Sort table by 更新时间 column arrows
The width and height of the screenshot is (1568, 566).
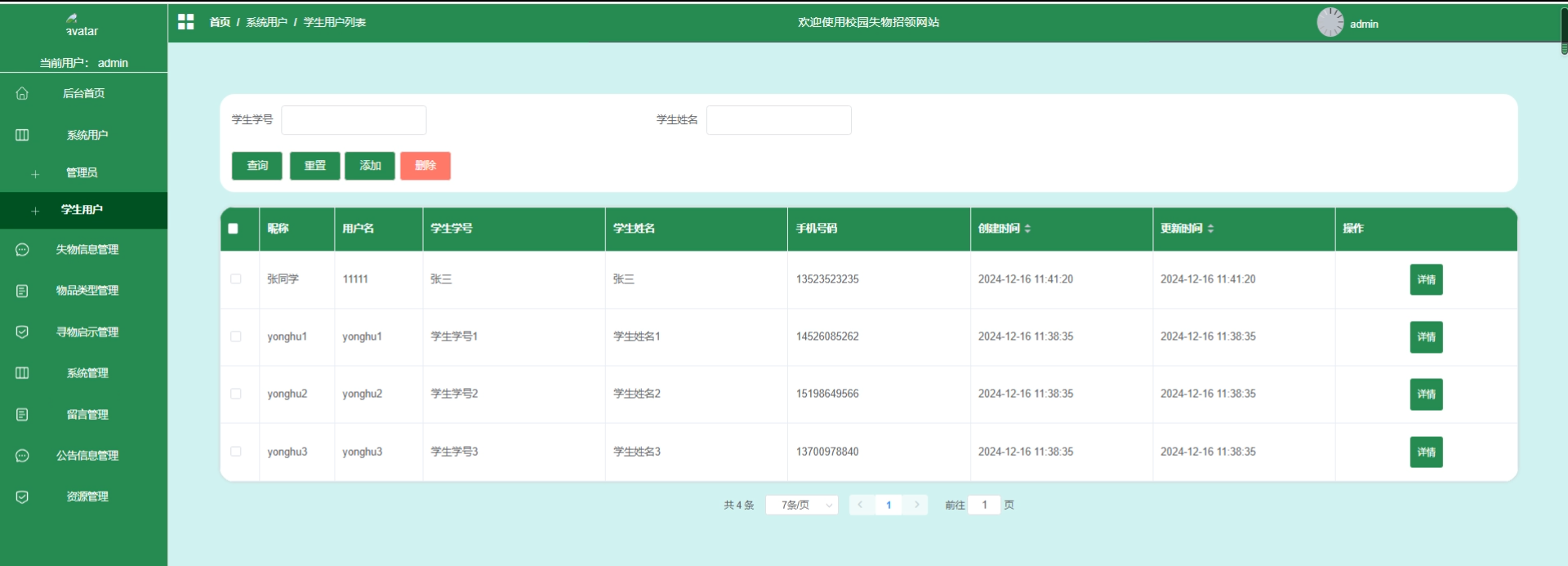point(1210,229)
